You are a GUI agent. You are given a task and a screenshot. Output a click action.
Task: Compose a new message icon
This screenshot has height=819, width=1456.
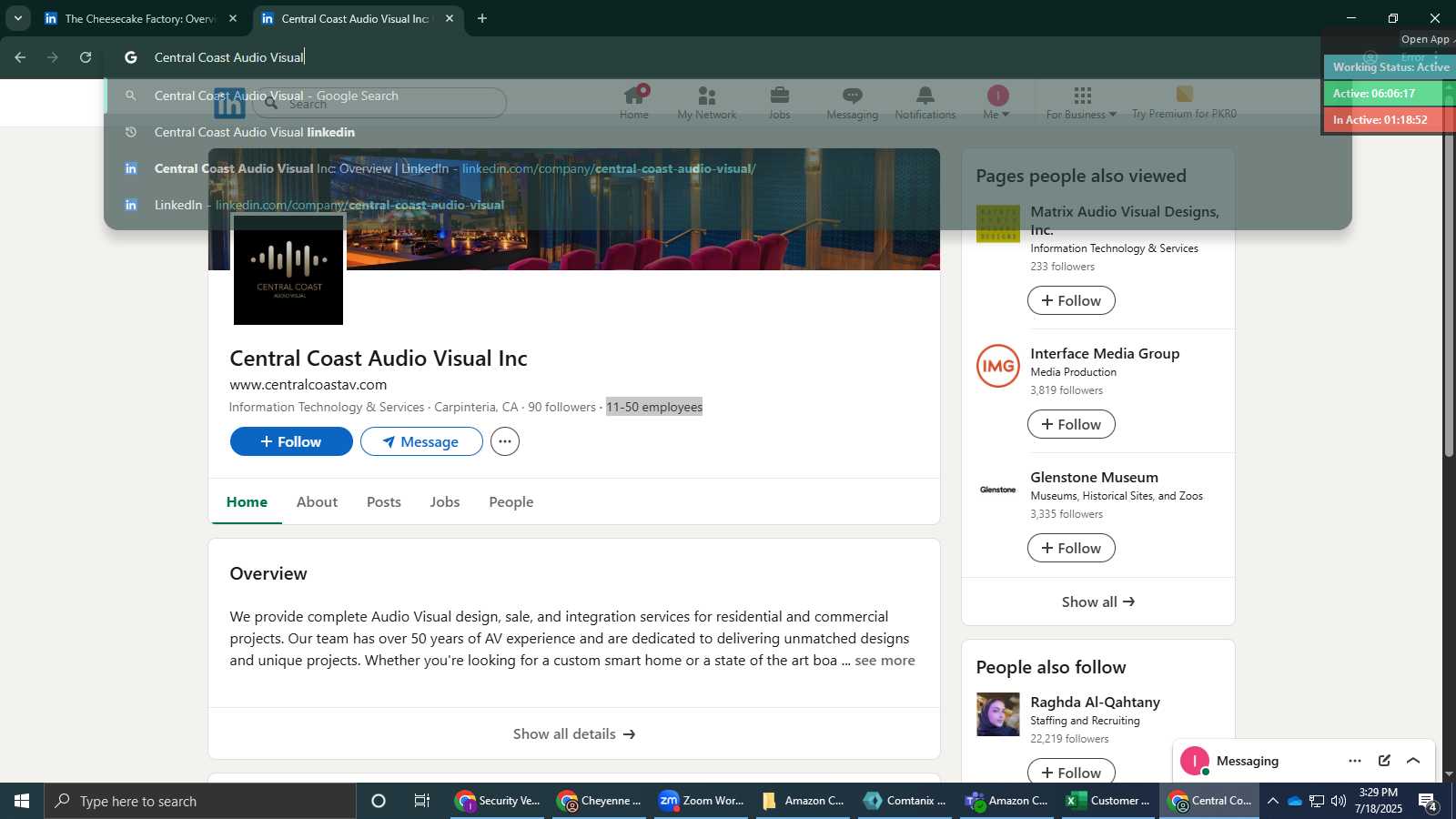click(1384, 761)
